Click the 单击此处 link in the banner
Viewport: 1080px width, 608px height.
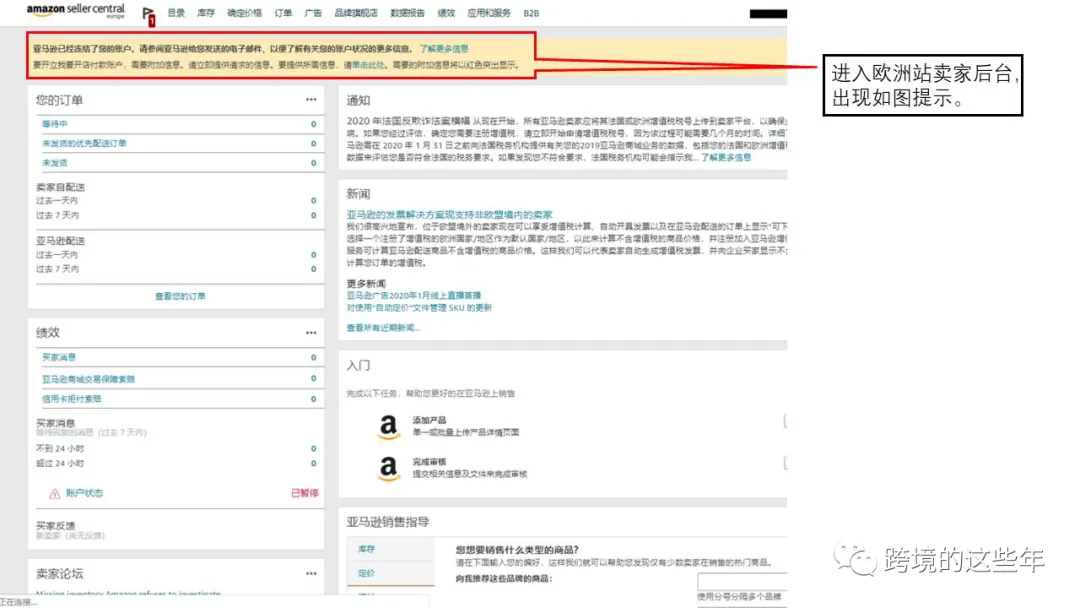[368, 65]
